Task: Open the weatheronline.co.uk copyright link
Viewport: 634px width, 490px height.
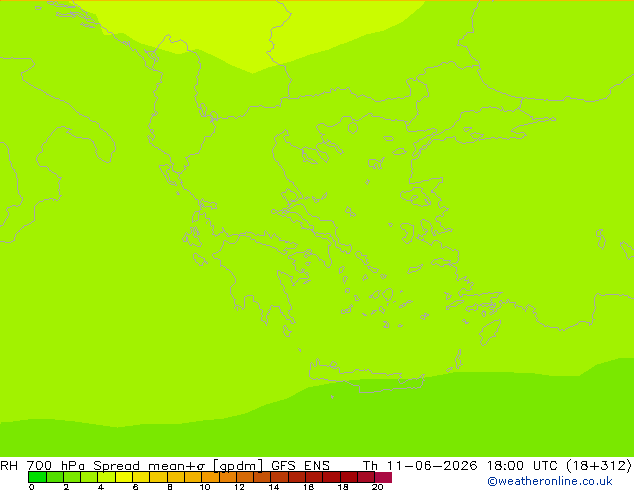Action: point(549,481)
